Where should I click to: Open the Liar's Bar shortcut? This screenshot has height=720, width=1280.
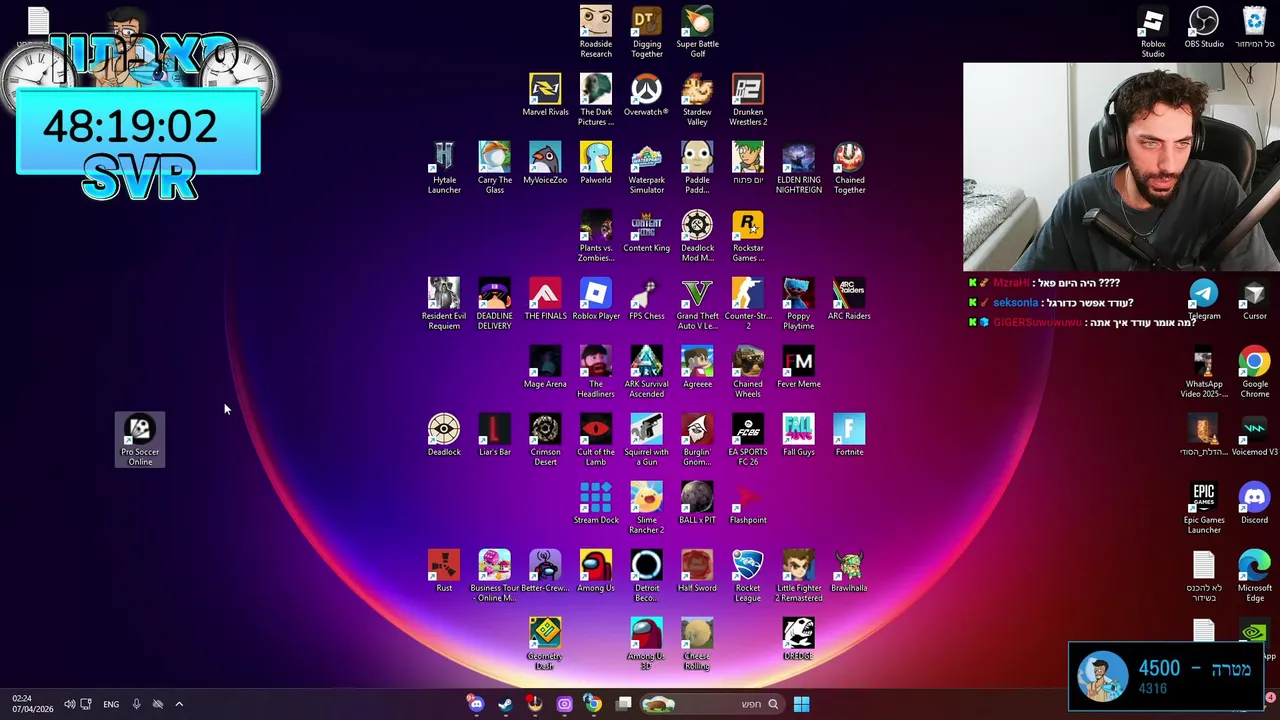pos(495,435)
